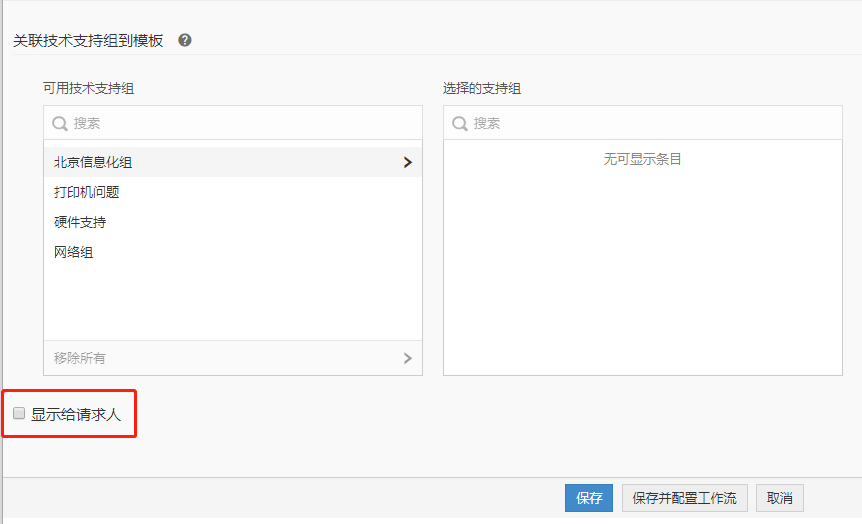Focus the 可用技术支持组 search field
Viewport: 862px width, 524px height.
click(x=240, y=123)
